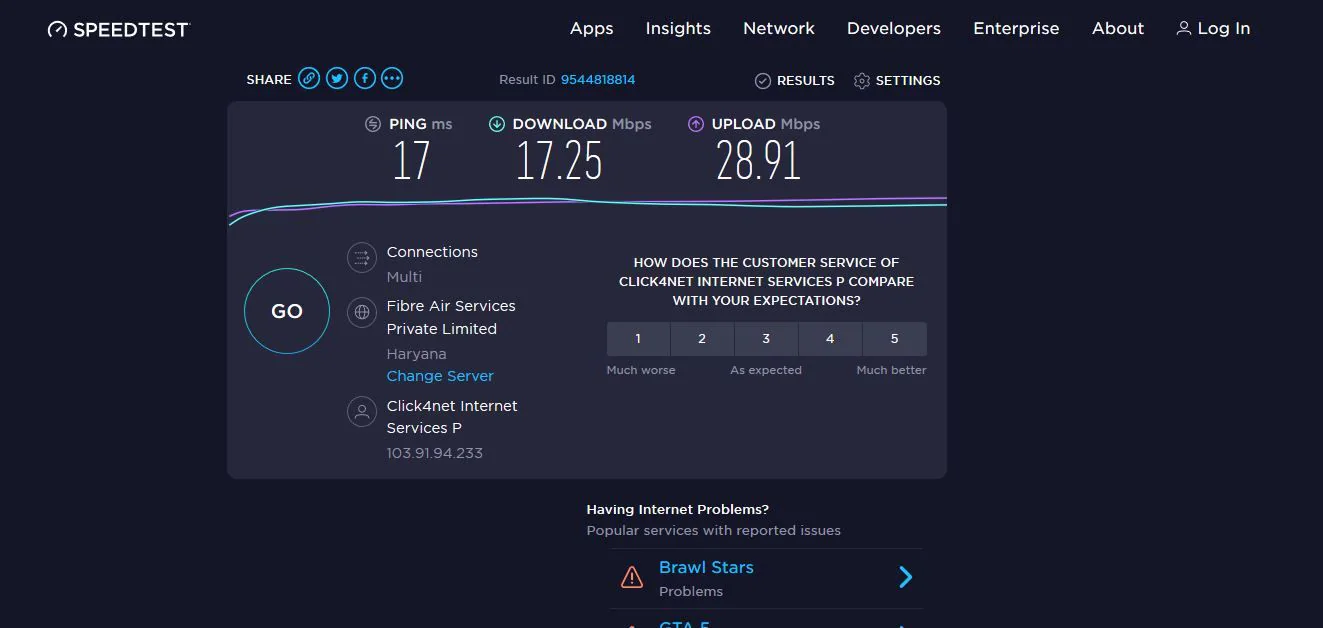Click the Brawl Stars warning icon
This screenshot has width=1323, height=628.
tap(632, 577)
